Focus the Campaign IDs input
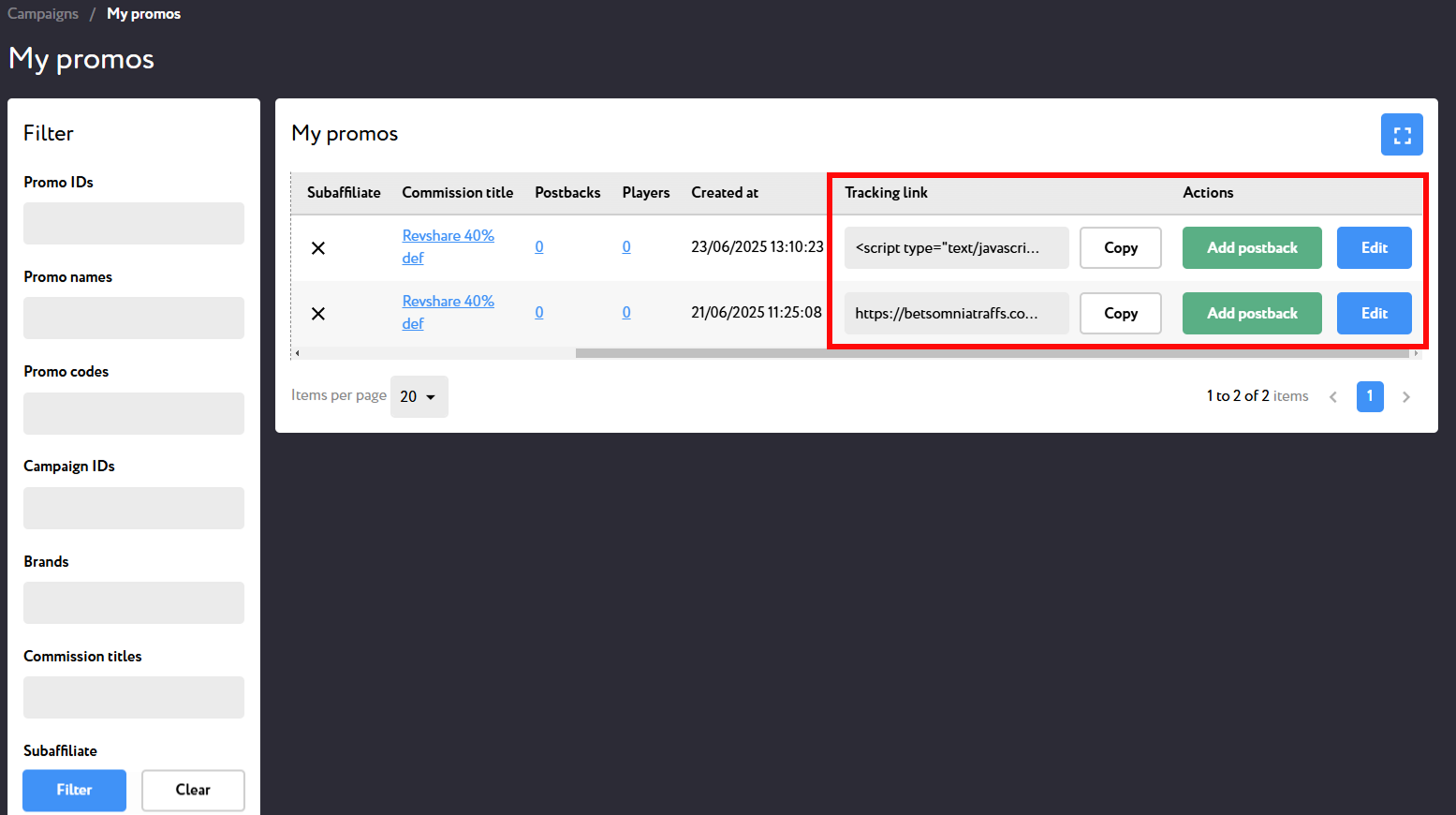The height and width of the screenshot is (815, 1456). tap(134, 508)
